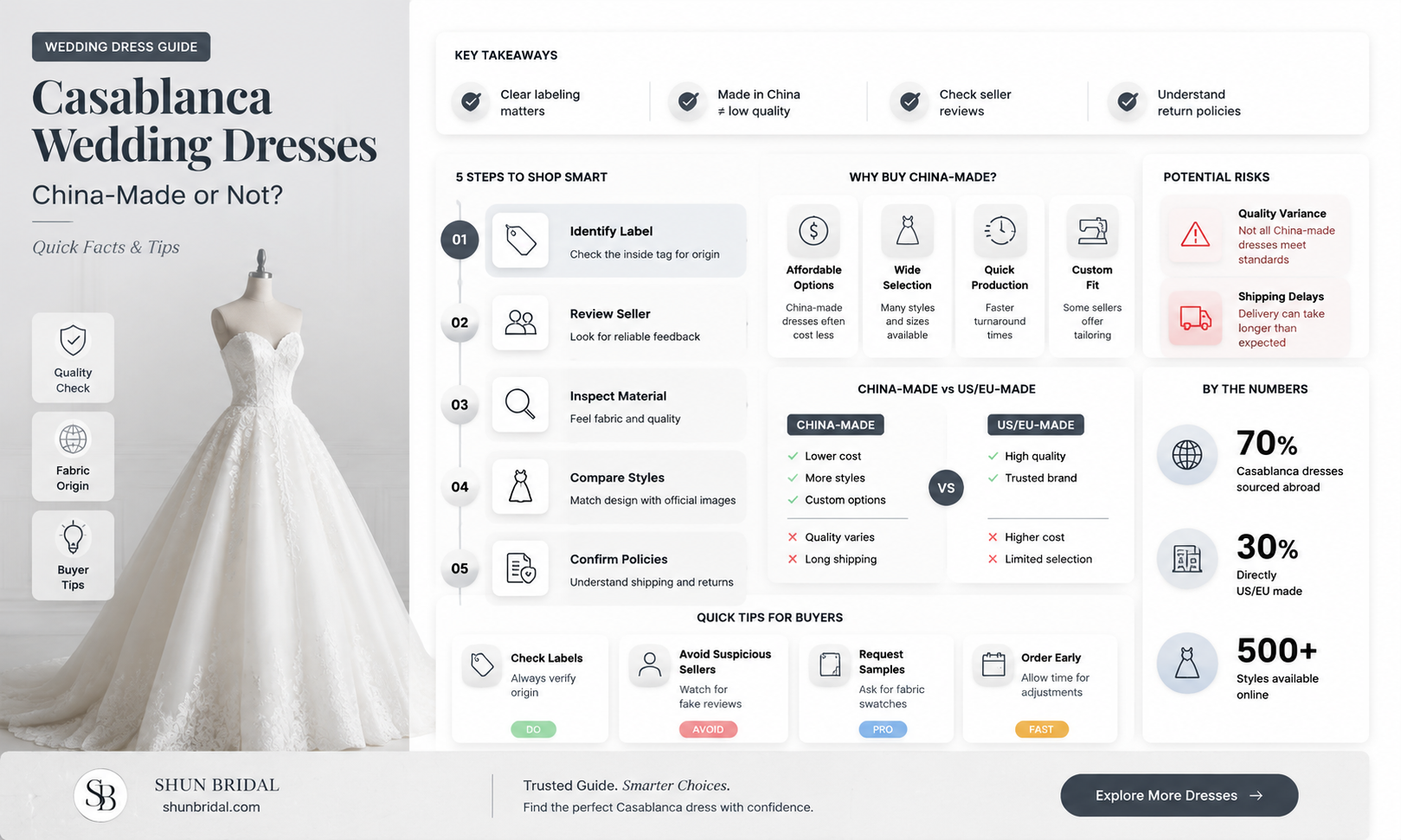Click the Avoid Suspicious Sellers person icon
1401x840 pixels.
click(x=649, y=665)
